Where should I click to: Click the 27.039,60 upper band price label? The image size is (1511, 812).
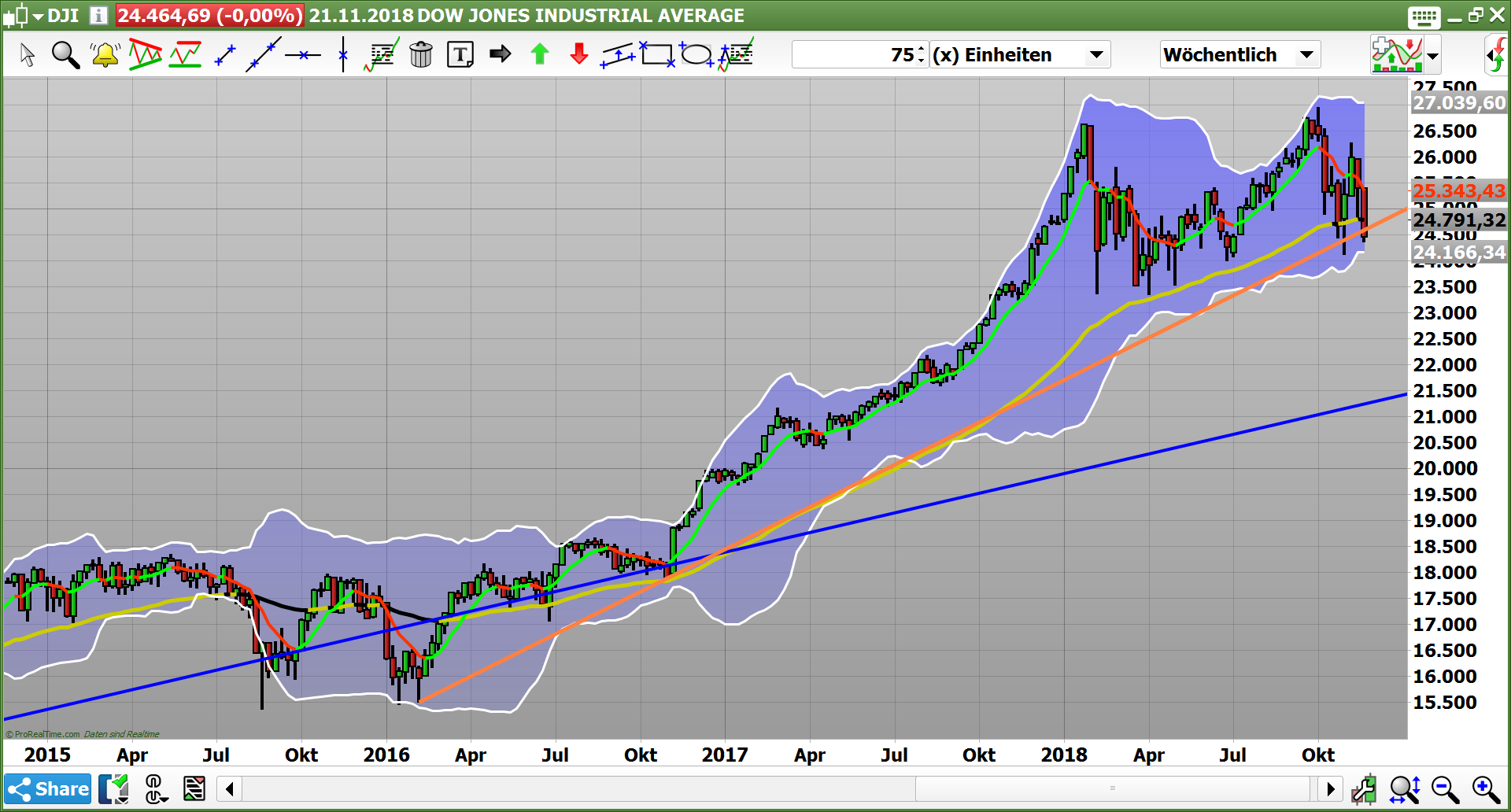[x=1458, y=103]
